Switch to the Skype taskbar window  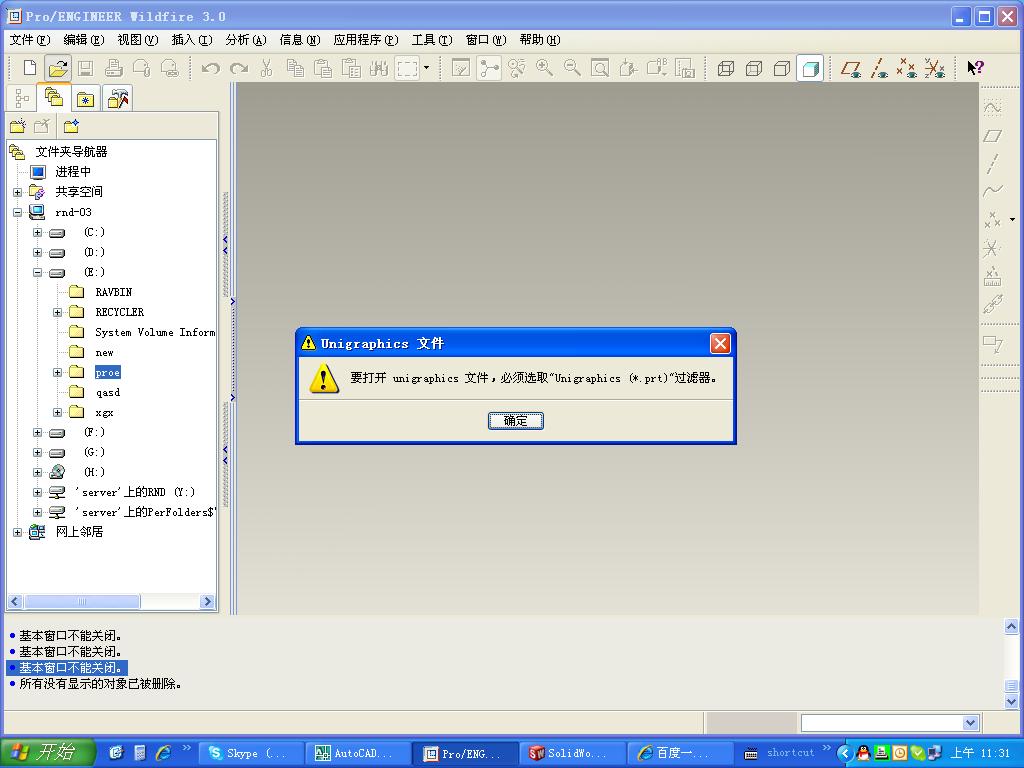tap(250, 753)
